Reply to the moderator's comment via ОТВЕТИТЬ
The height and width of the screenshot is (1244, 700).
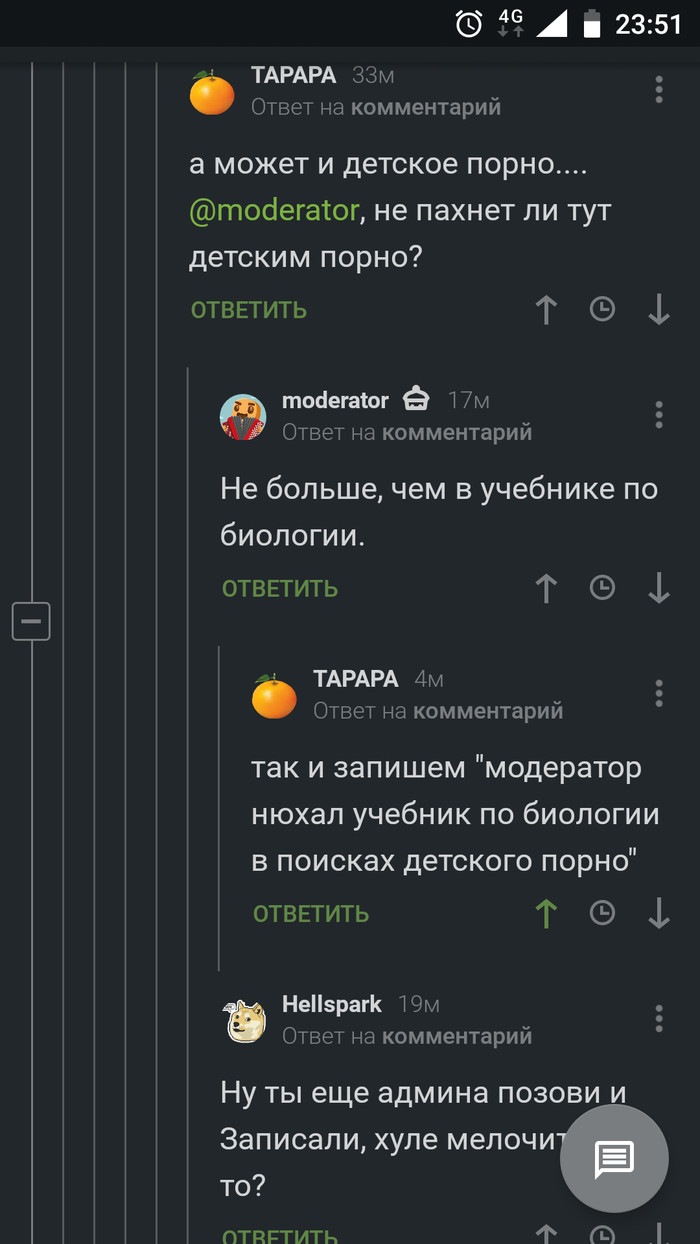(x=280, y=589)
